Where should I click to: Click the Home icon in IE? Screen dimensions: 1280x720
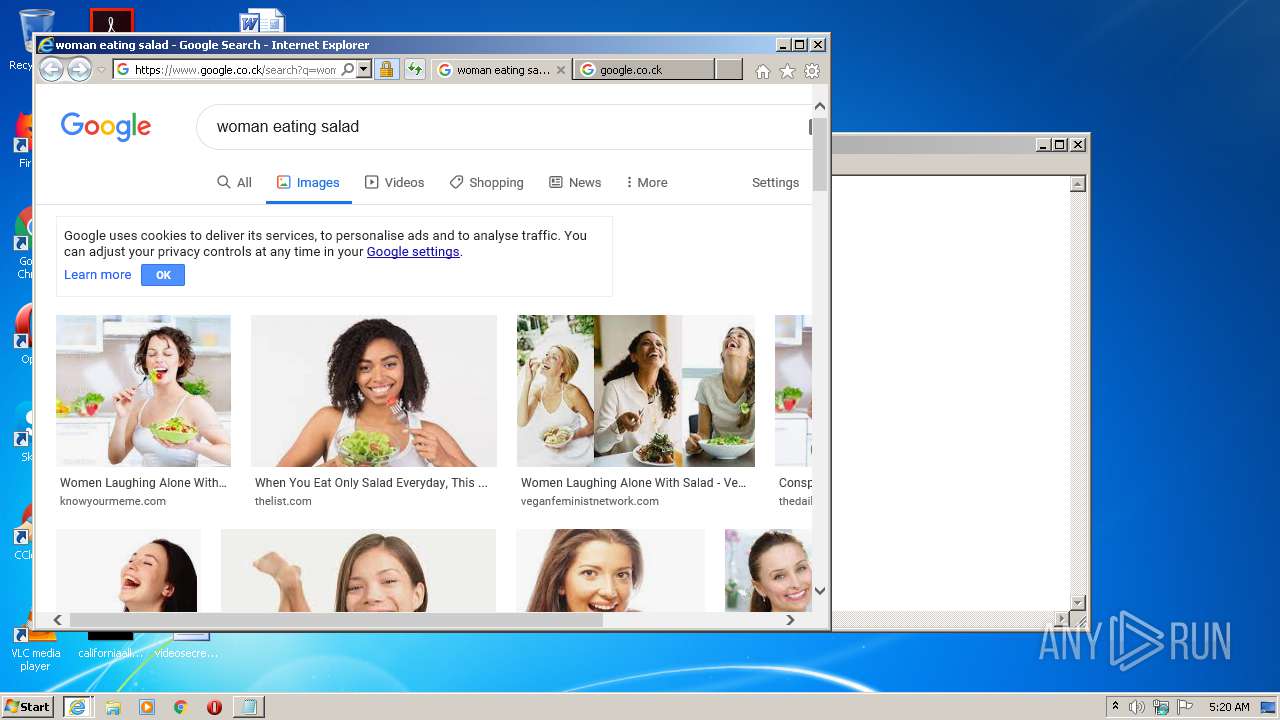point(763,71)
